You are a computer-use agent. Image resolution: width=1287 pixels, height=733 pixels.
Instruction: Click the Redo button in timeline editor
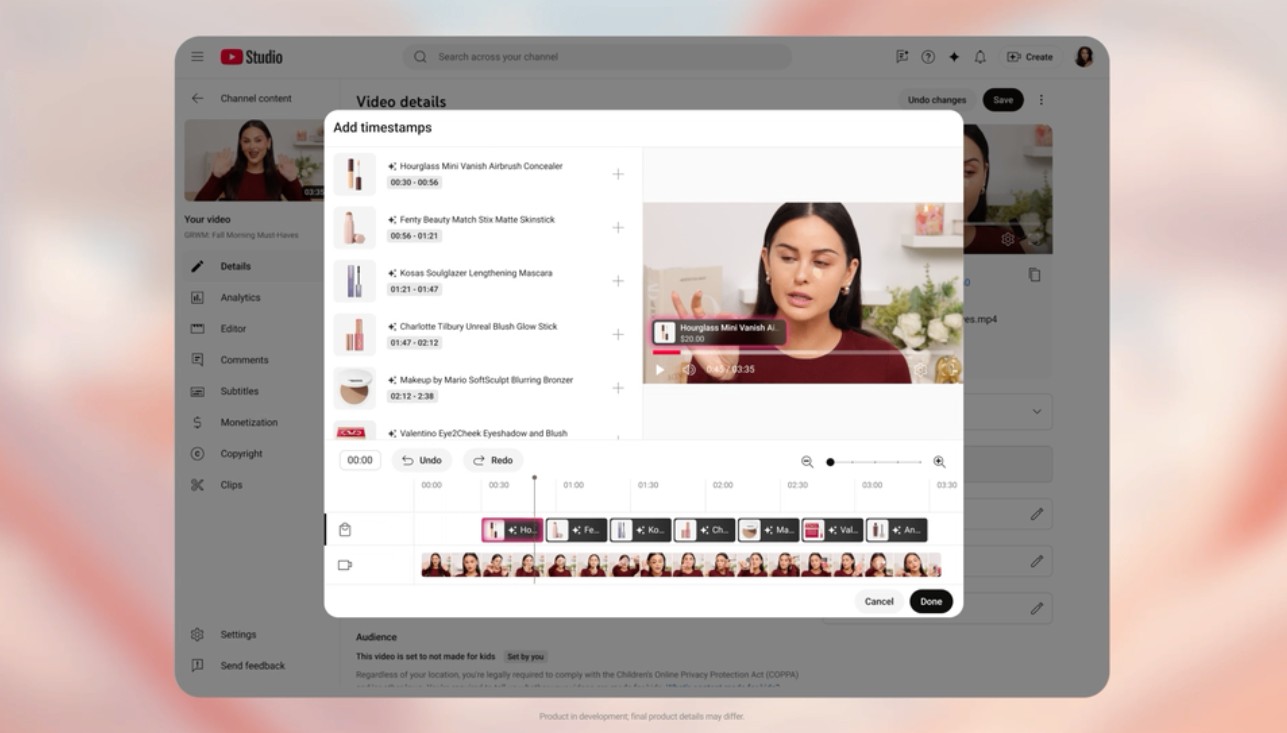coord(493,461)
